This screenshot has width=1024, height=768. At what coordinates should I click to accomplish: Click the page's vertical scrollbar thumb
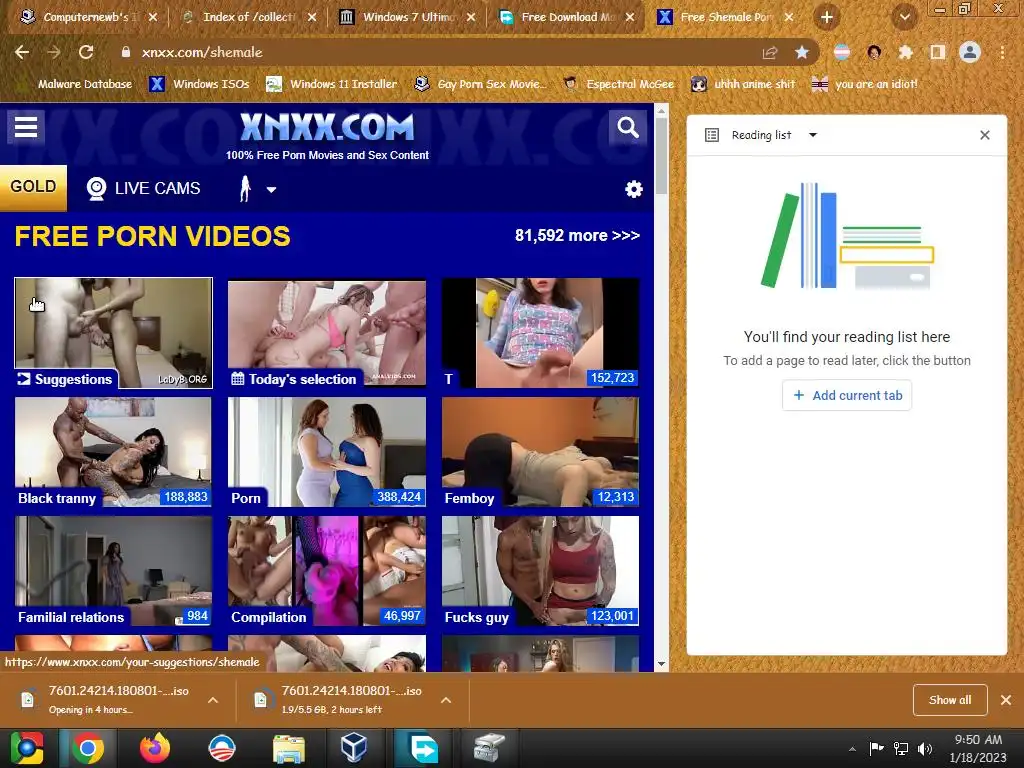661,157
